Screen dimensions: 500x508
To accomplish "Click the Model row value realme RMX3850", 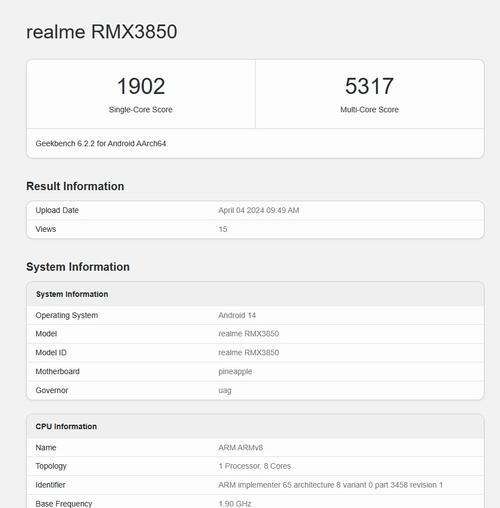I will pyautogui.click(x=249, y=334).
